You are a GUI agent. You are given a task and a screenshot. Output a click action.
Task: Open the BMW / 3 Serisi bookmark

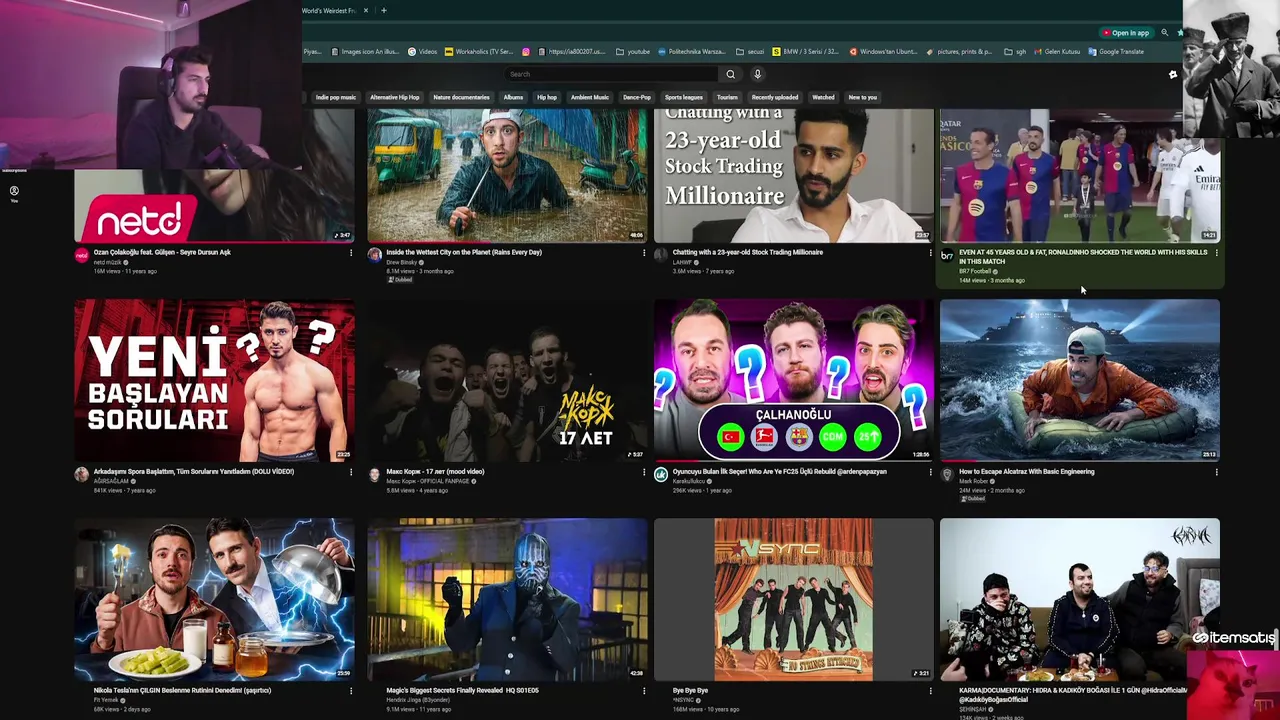(805, 52)
